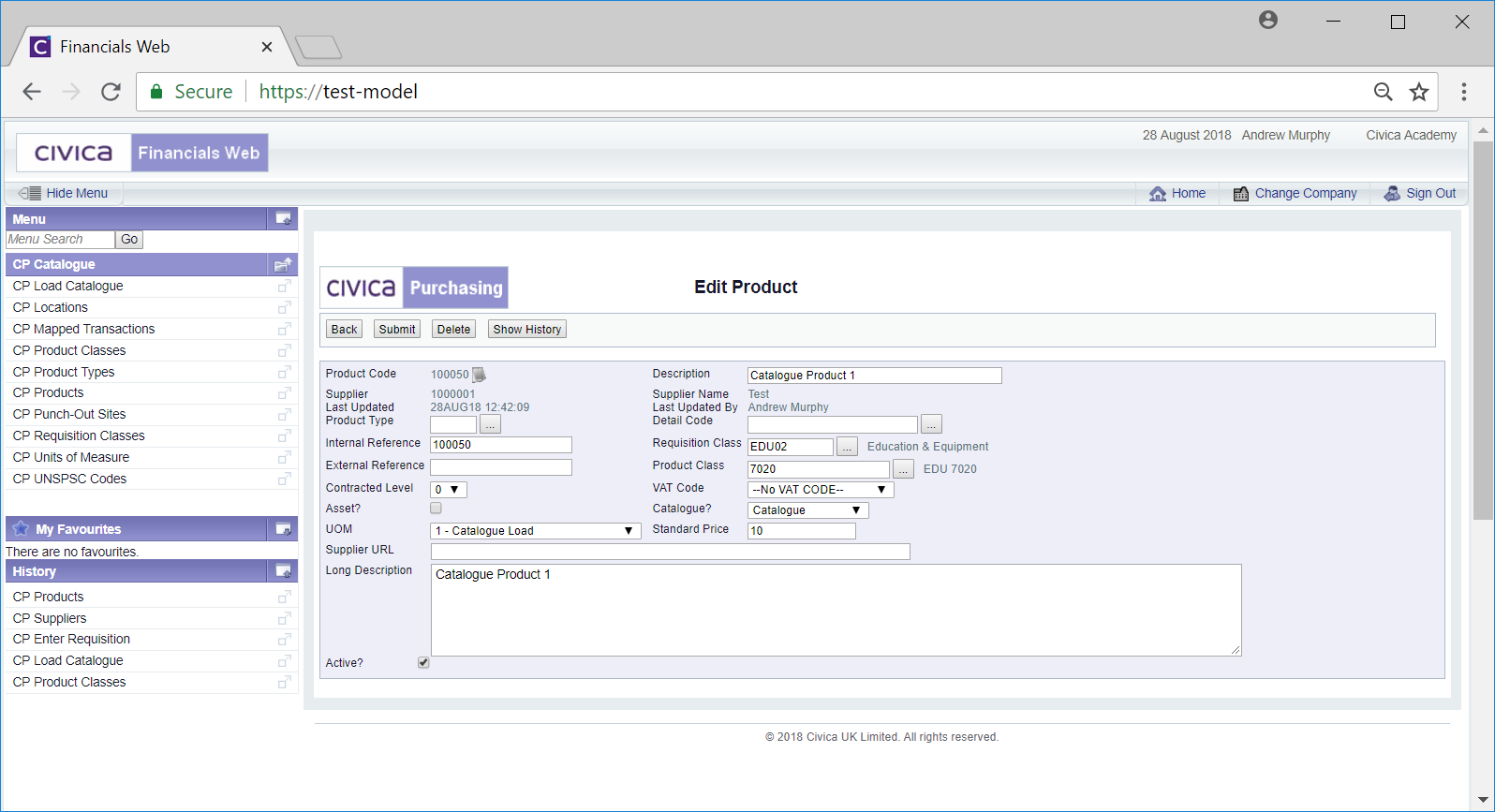
Task: Collapse the History panel icon
Action: pos(283,571)
